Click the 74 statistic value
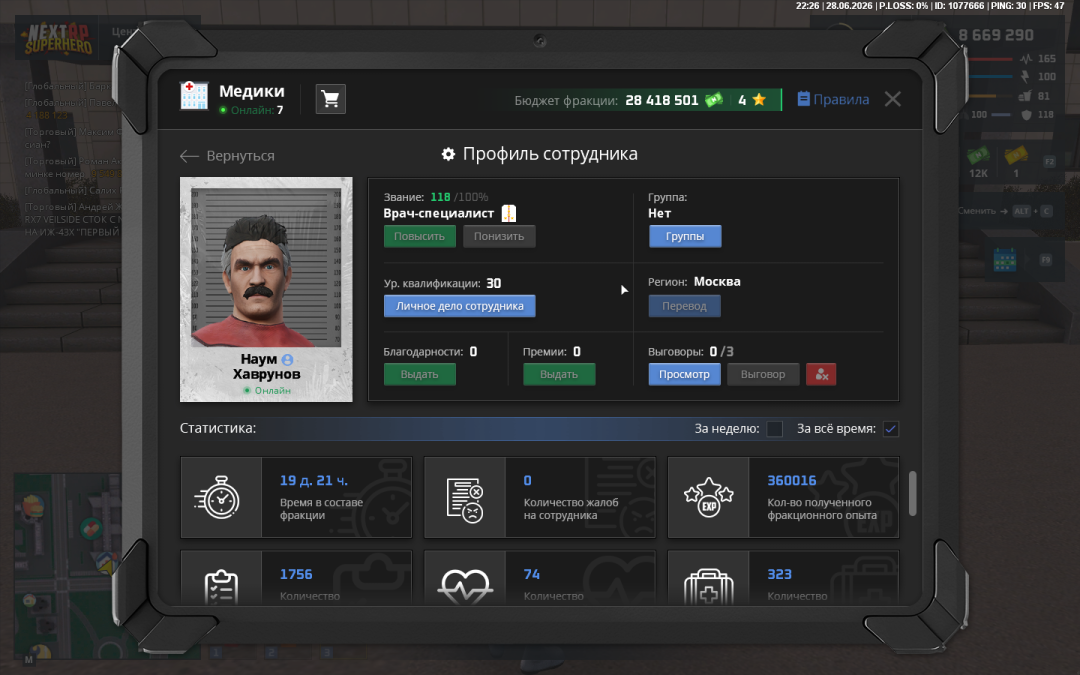 click(x=531, y=574)
